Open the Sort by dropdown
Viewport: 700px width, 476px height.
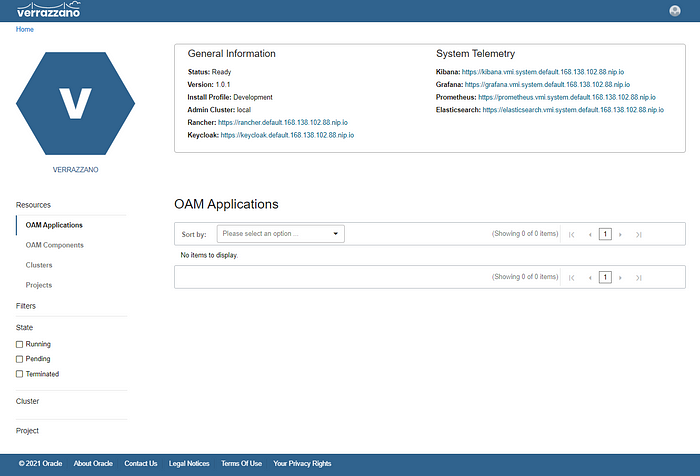pyautogui.click(x=280, y=234)
